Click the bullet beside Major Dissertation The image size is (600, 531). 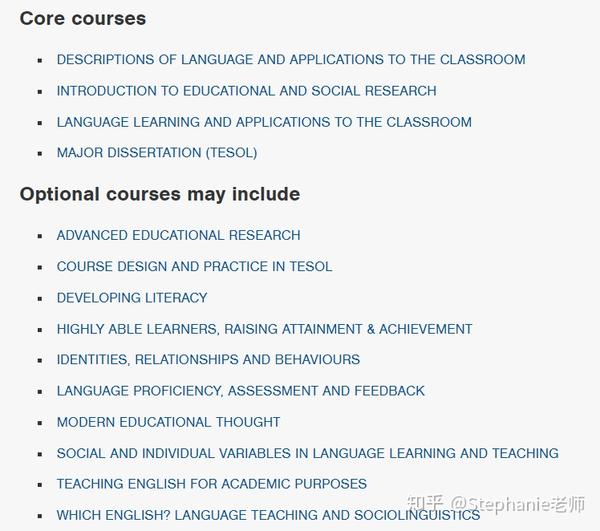tap(40, 154)
